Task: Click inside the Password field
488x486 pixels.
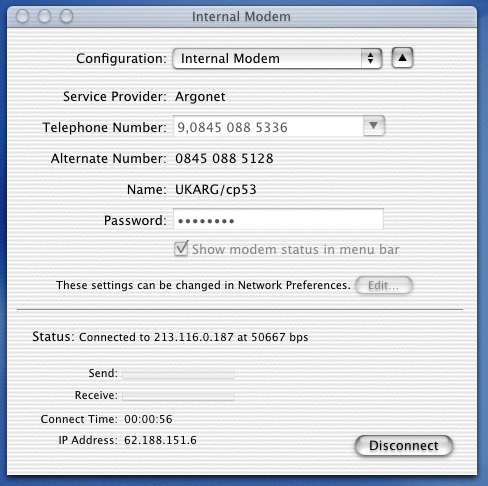Action: (x=278, y=219)
